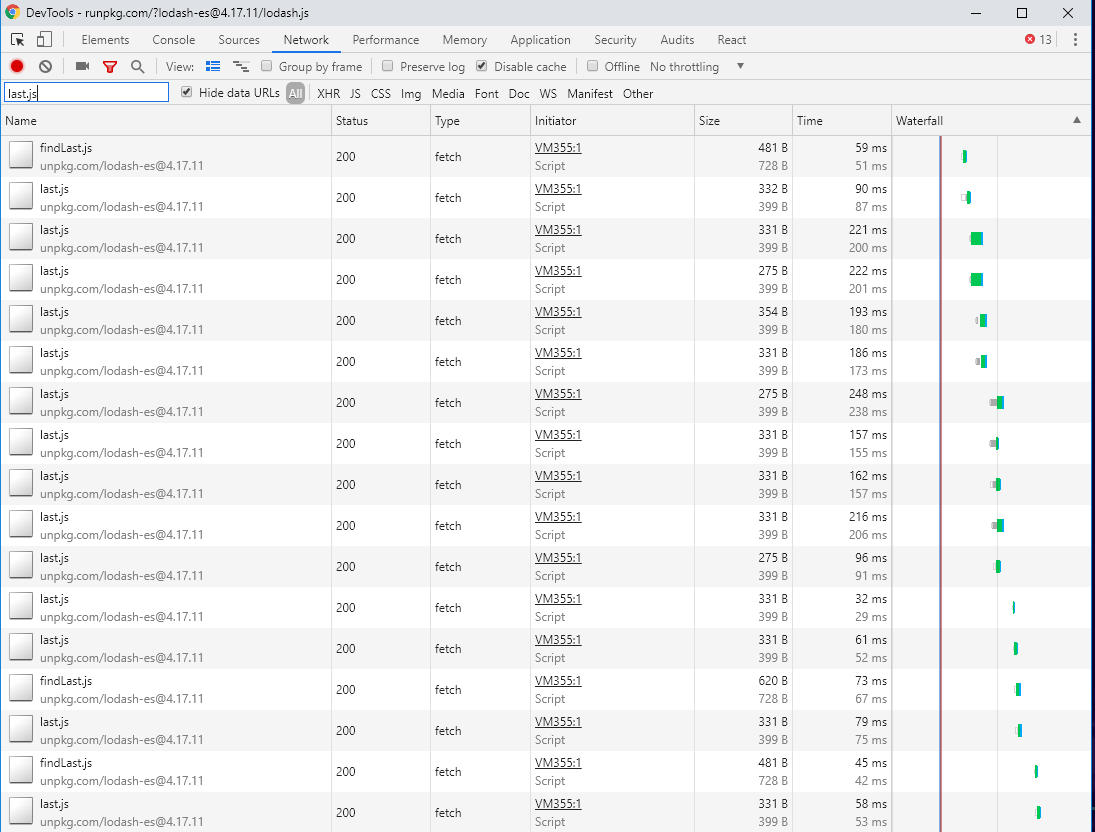This screenshot has height=832, width=1095.
Task: Open the DevTools three-dot customize menu
Action: (1075, 40)
